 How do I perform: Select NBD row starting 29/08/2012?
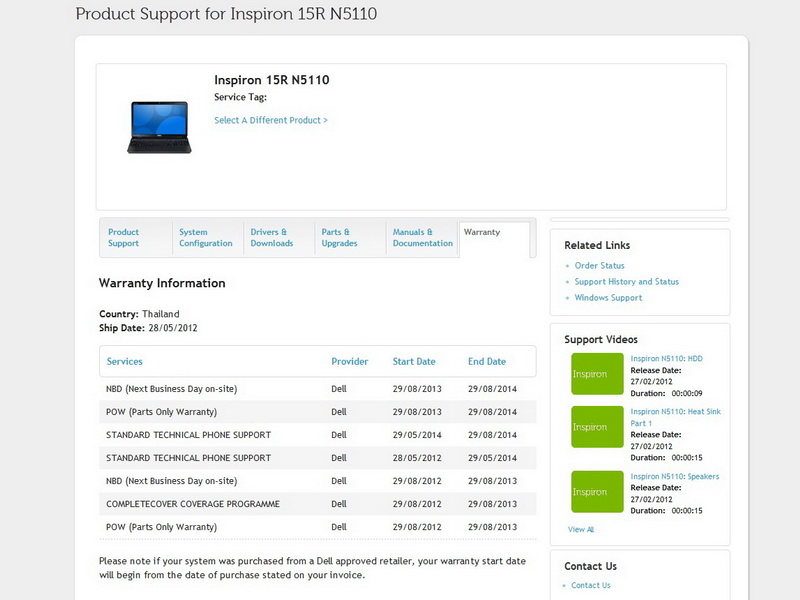coord(317,481)
